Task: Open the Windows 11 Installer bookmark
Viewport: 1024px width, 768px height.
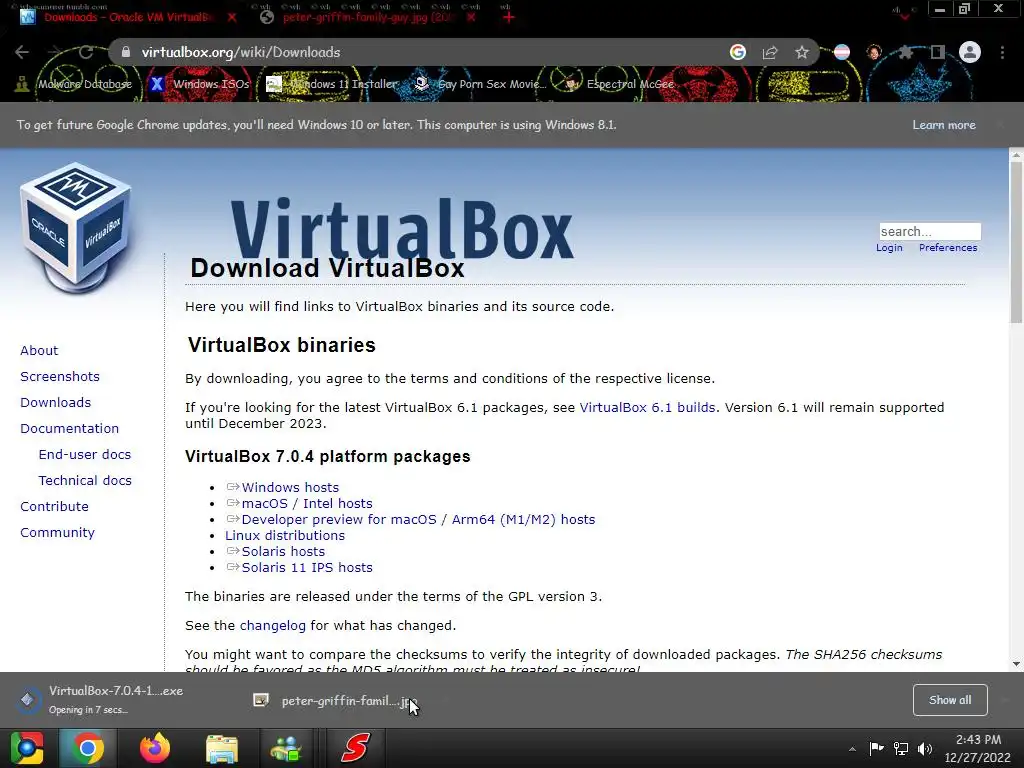Action: (x=332, y=84)
